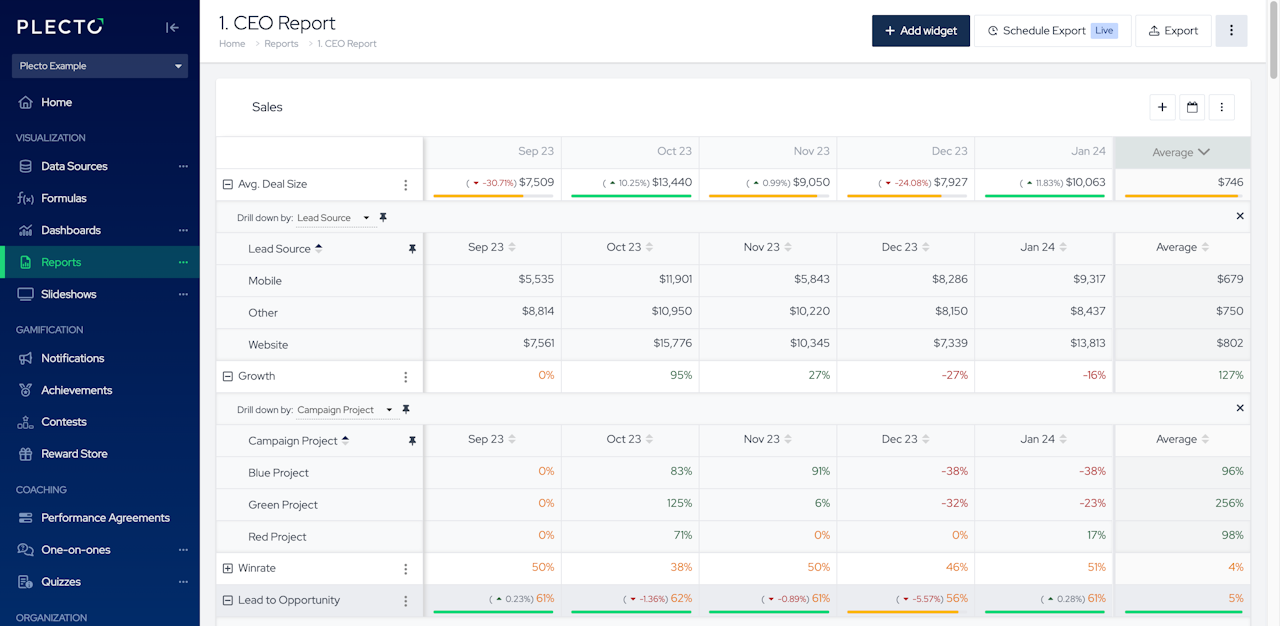
Task: Collapse the sidebar using the arrow icon
Action: (172, 28)
